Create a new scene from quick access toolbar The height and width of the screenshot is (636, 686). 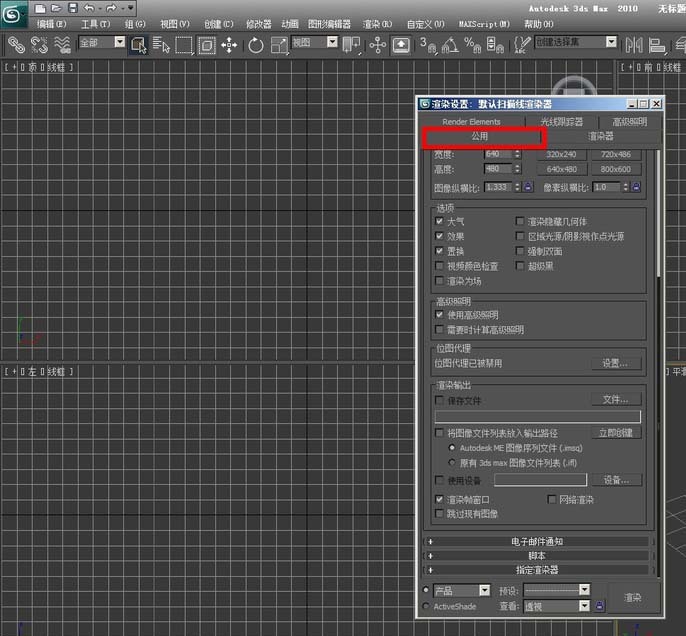[40, 8]
